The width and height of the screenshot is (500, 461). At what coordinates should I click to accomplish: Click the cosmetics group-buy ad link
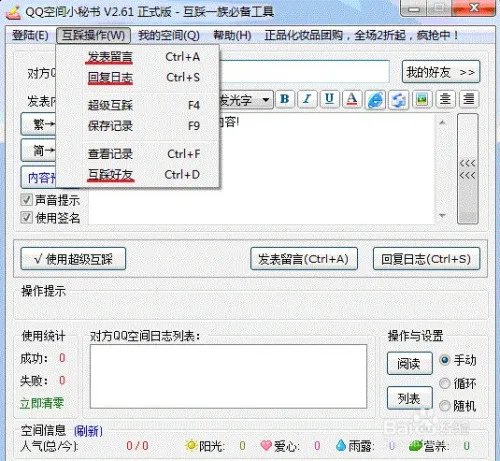click(x=361, y=35)
